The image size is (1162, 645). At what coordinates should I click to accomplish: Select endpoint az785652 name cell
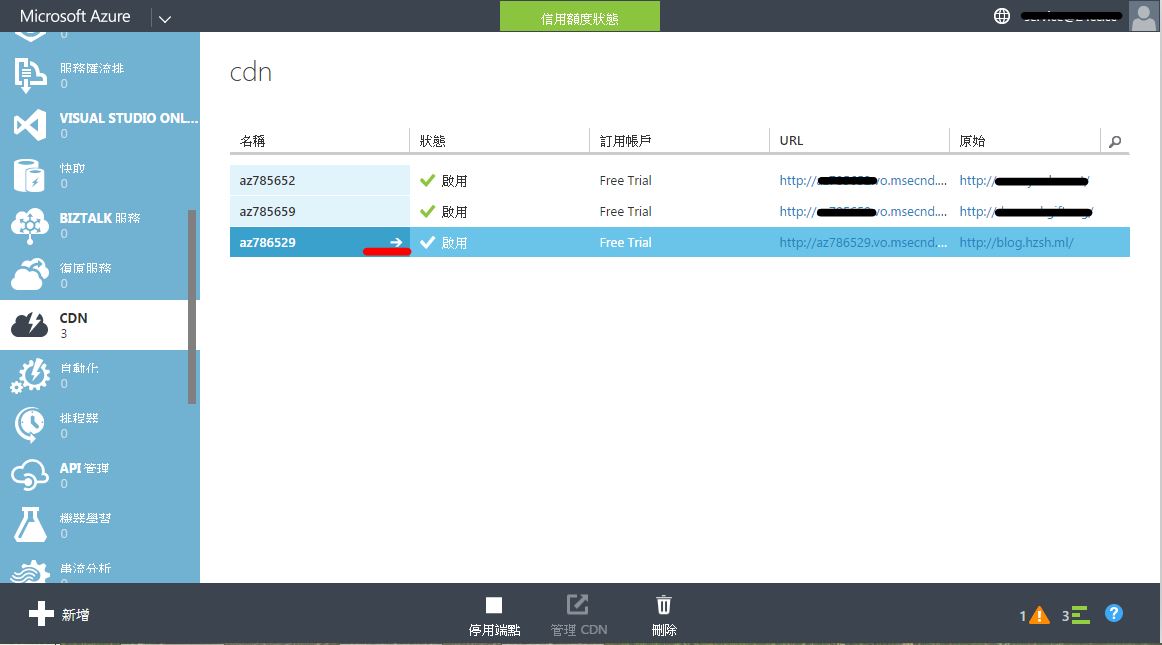[319, 180]
